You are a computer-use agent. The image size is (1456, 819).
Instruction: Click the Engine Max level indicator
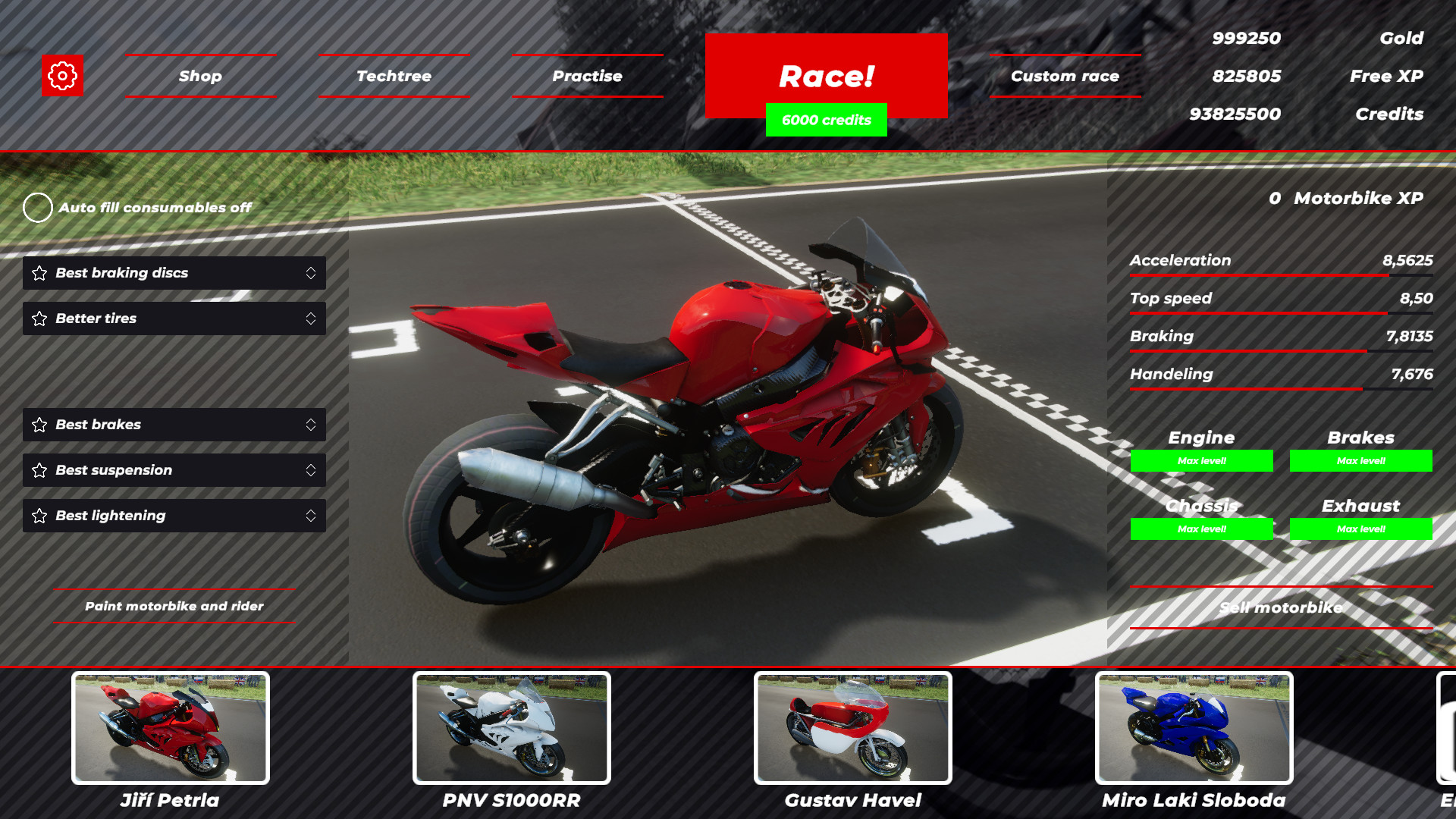pyautogui.click(x=1201, y=460)
